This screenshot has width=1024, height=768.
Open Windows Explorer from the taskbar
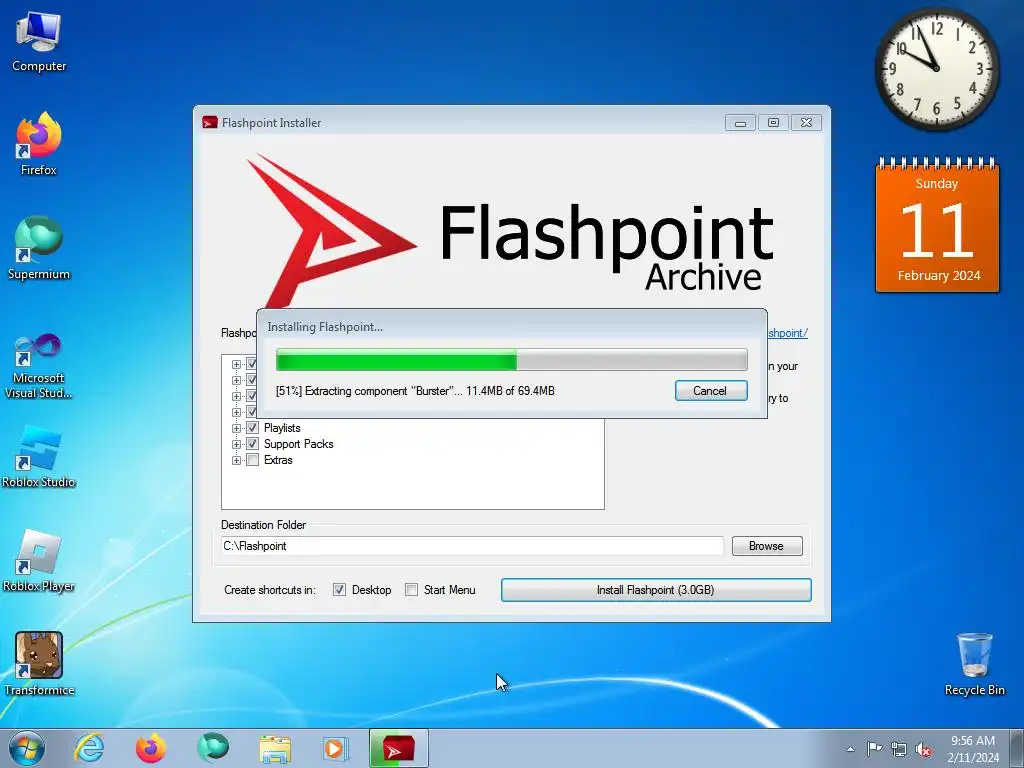coord(275,748)
